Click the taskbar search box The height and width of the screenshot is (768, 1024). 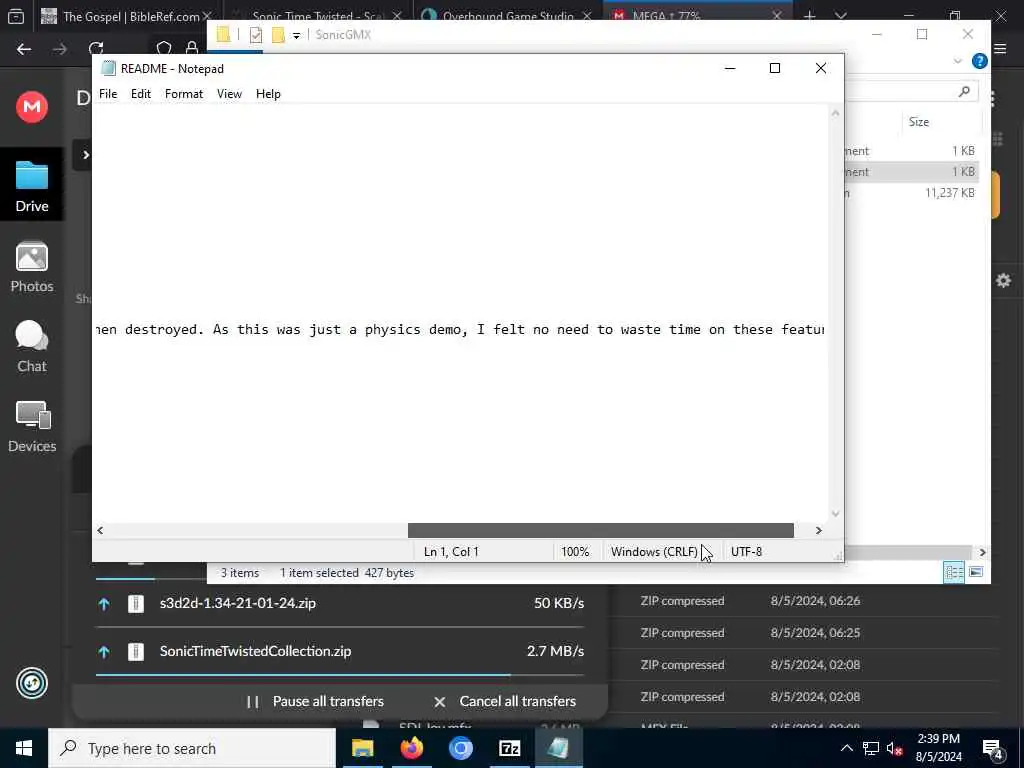192,748
